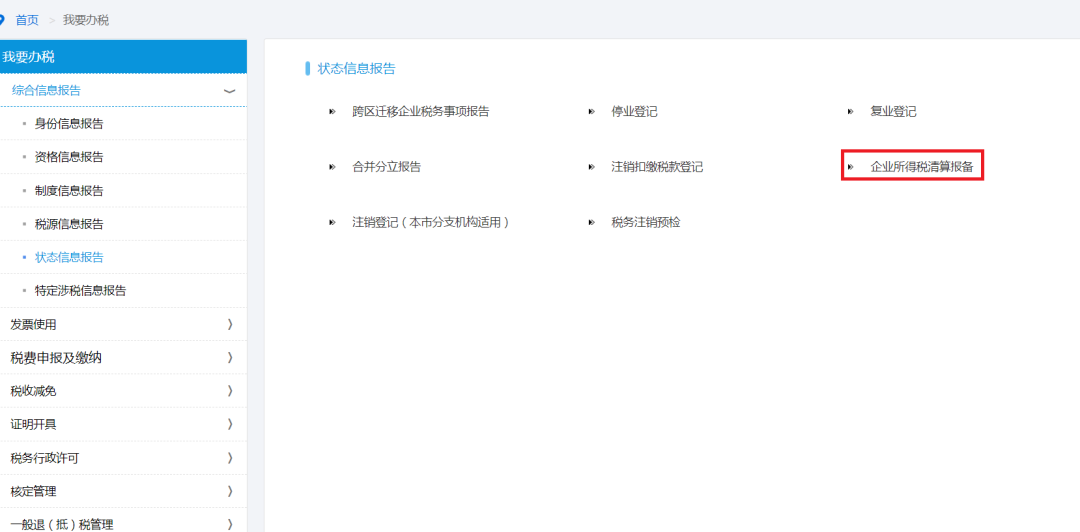This screenshot has width=1080, height=532.
Task: Open 特定涉税信息报告 sidebar item
Action: 80,291
